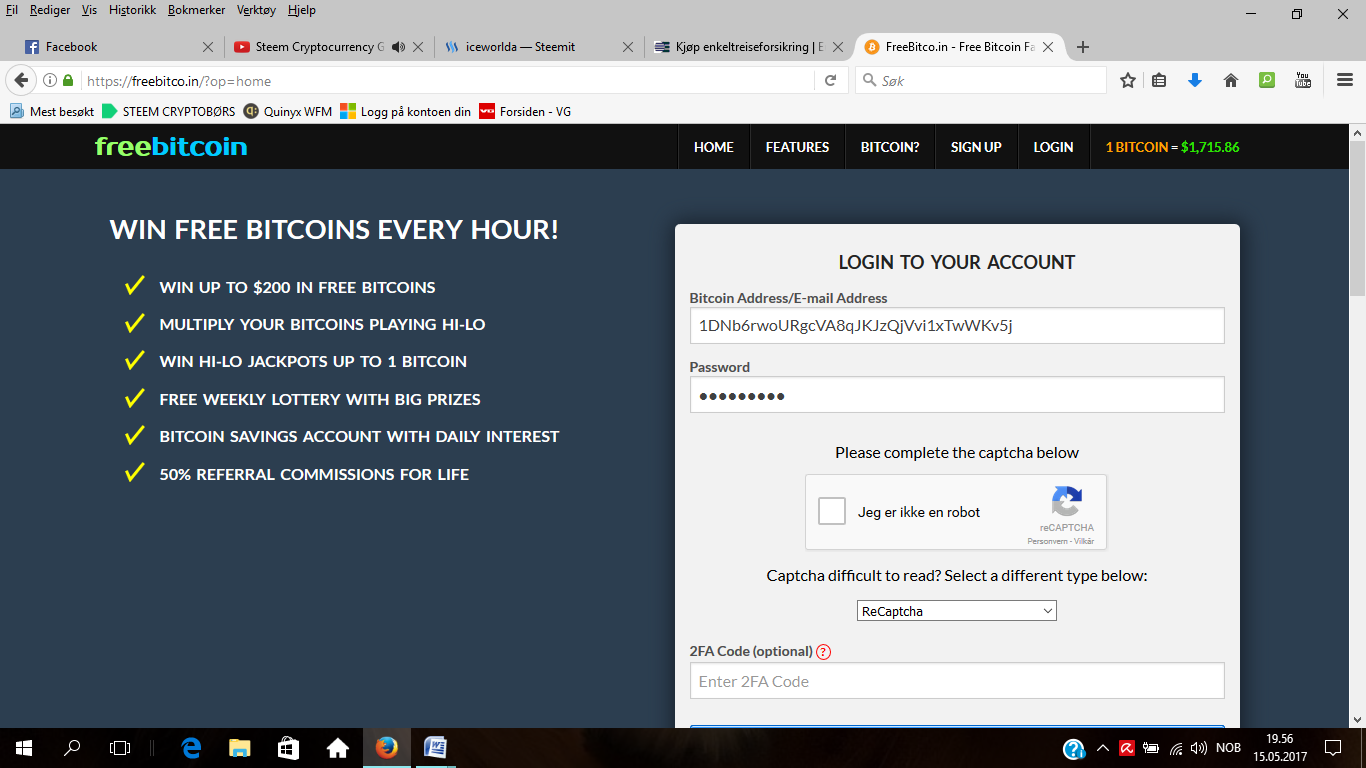Close the FreeBitco.in tab
The height and width of the screenshot is (768, 1366).
[1048, 47]
